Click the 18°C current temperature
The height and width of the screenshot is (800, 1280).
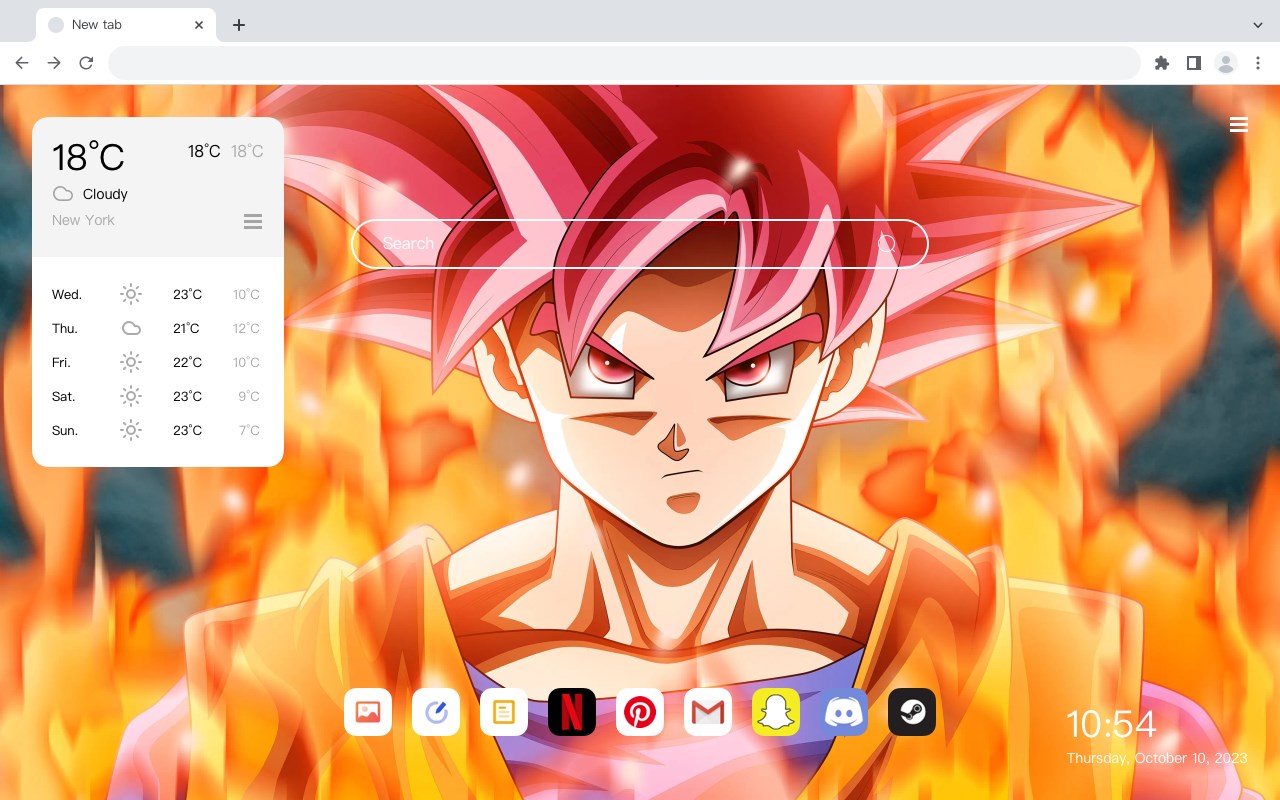pos(88,157)
